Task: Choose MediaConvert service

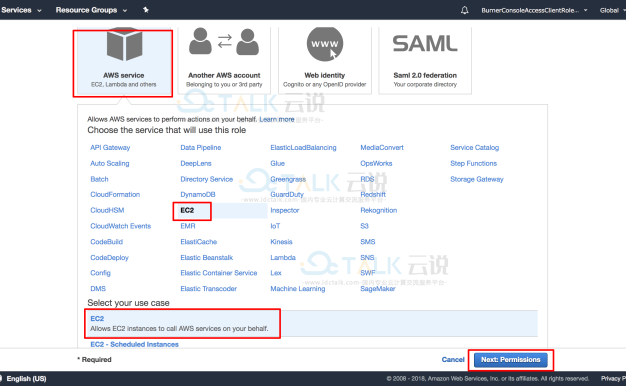Action: (x=382, y=147)
